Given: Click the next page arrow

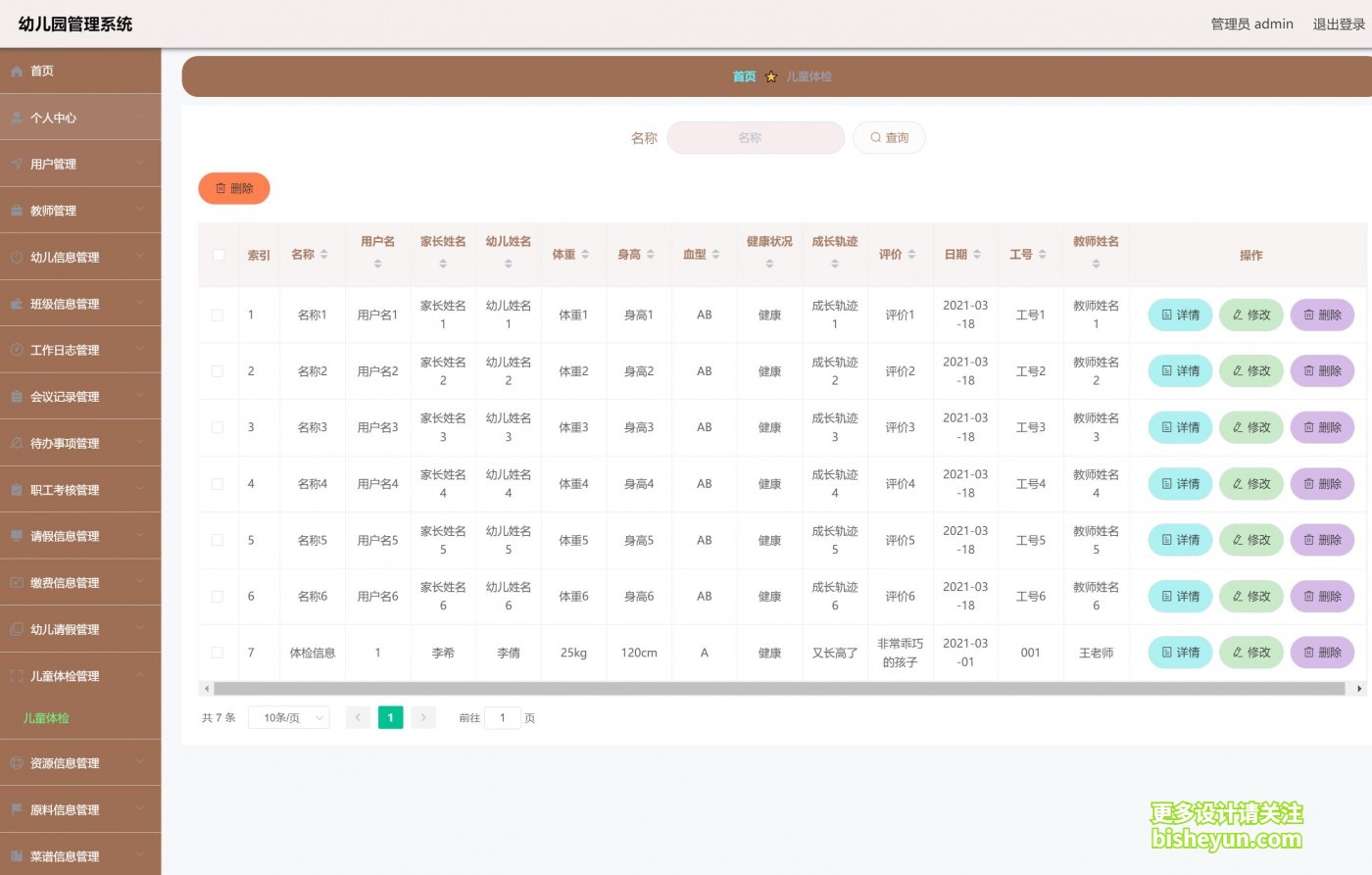Looking at the screenshot, I should point(423,718).
